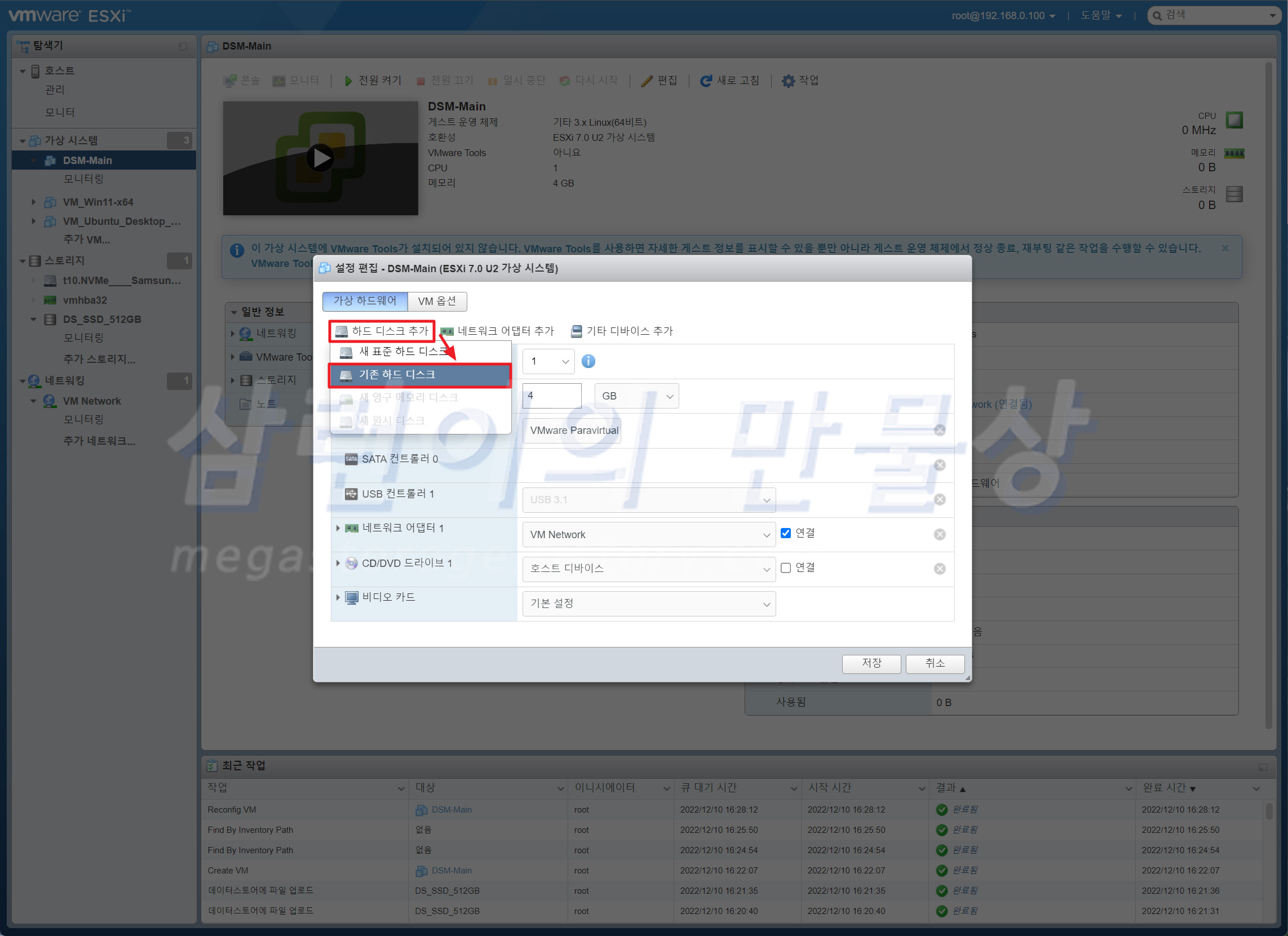This screenshot has width=1288, height=936.
Task: Expand the network adapter 1 row
Action: tap(338, 528)
